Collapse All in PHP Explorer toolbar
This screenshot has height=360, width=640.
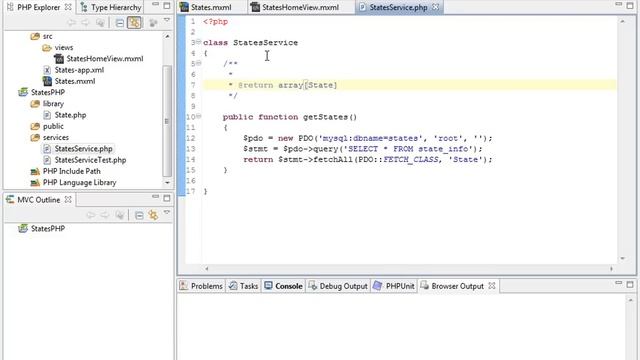(x=120, y=23)
